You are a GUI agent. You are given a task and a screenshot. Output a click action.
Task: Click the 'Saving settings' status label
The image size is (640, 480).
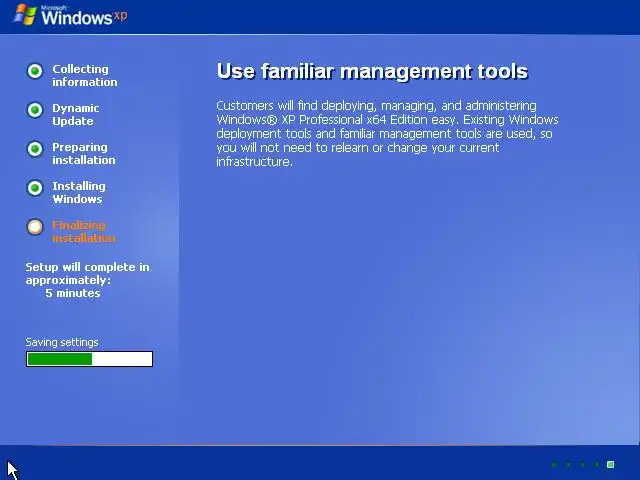point(62,342)
